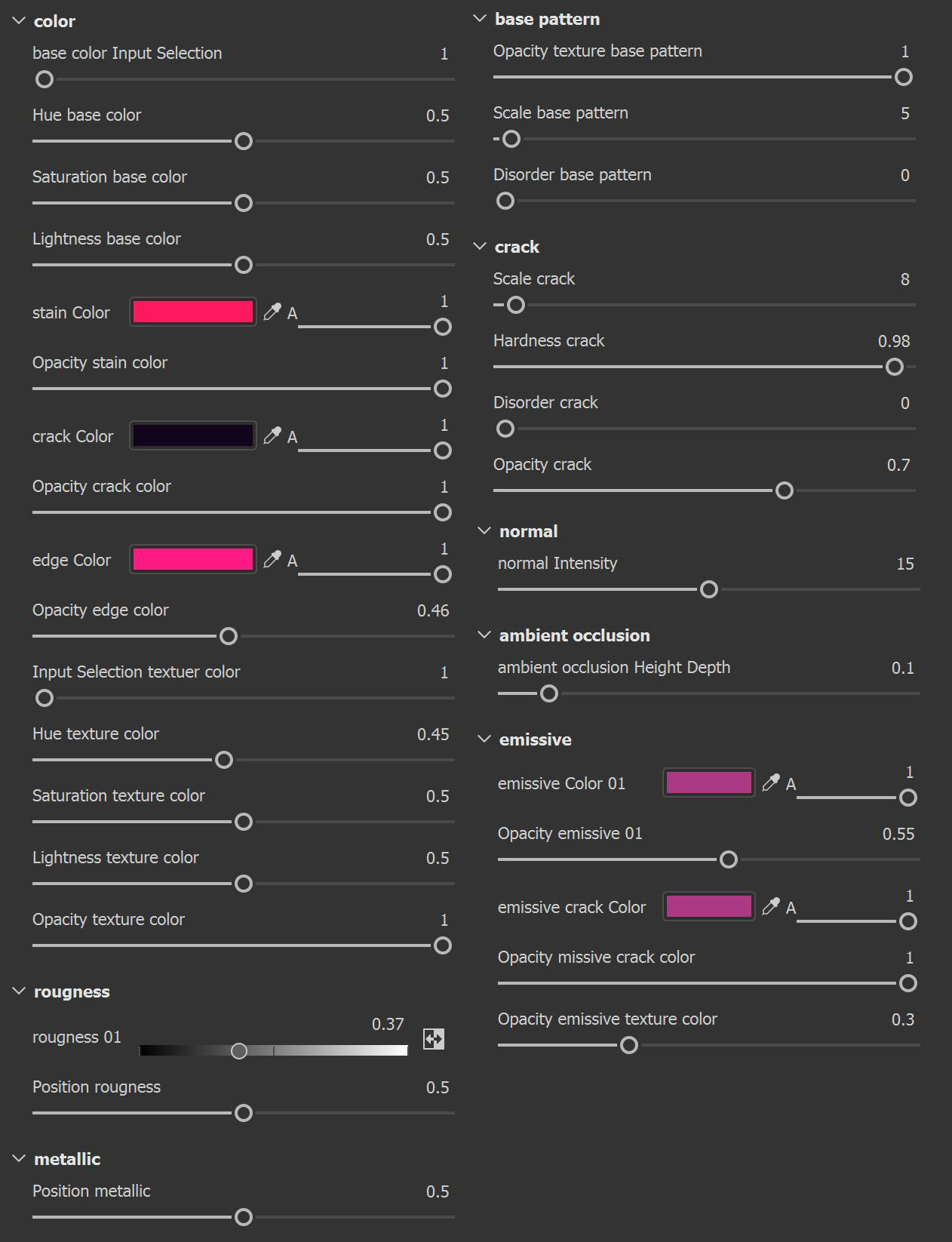952x1242 pixels.
Task: Collapse the crack section chevron
Action: (x=480, y=247)
